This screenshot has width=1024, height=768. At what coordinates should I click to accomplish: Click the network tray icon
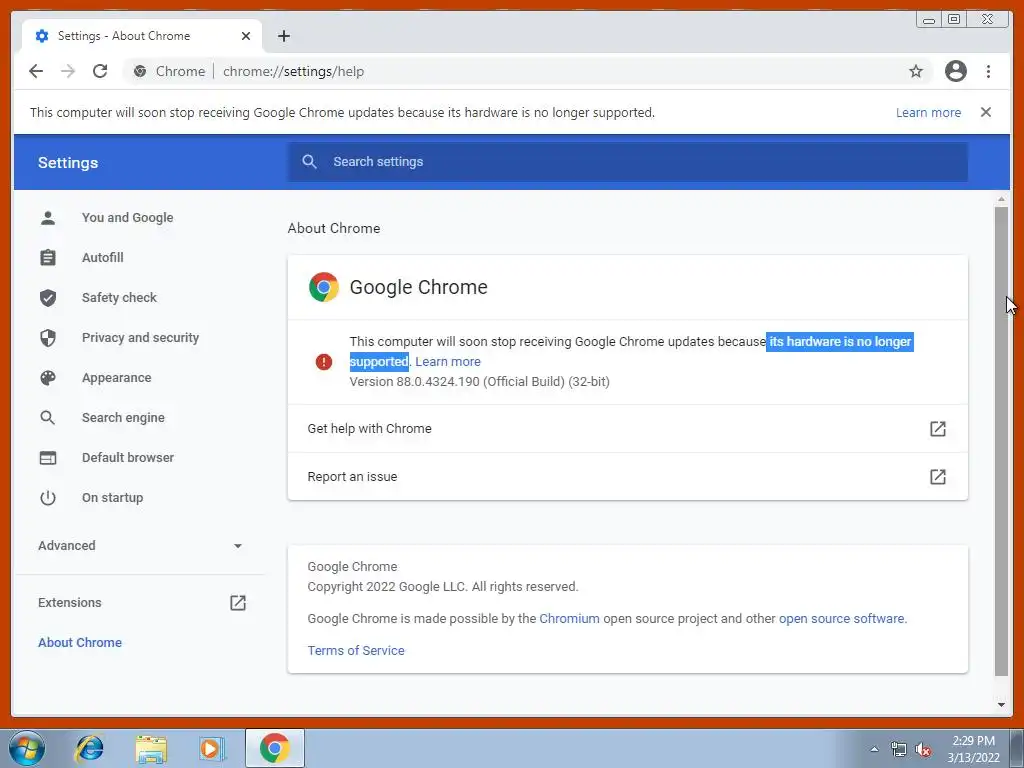[899, 750]
